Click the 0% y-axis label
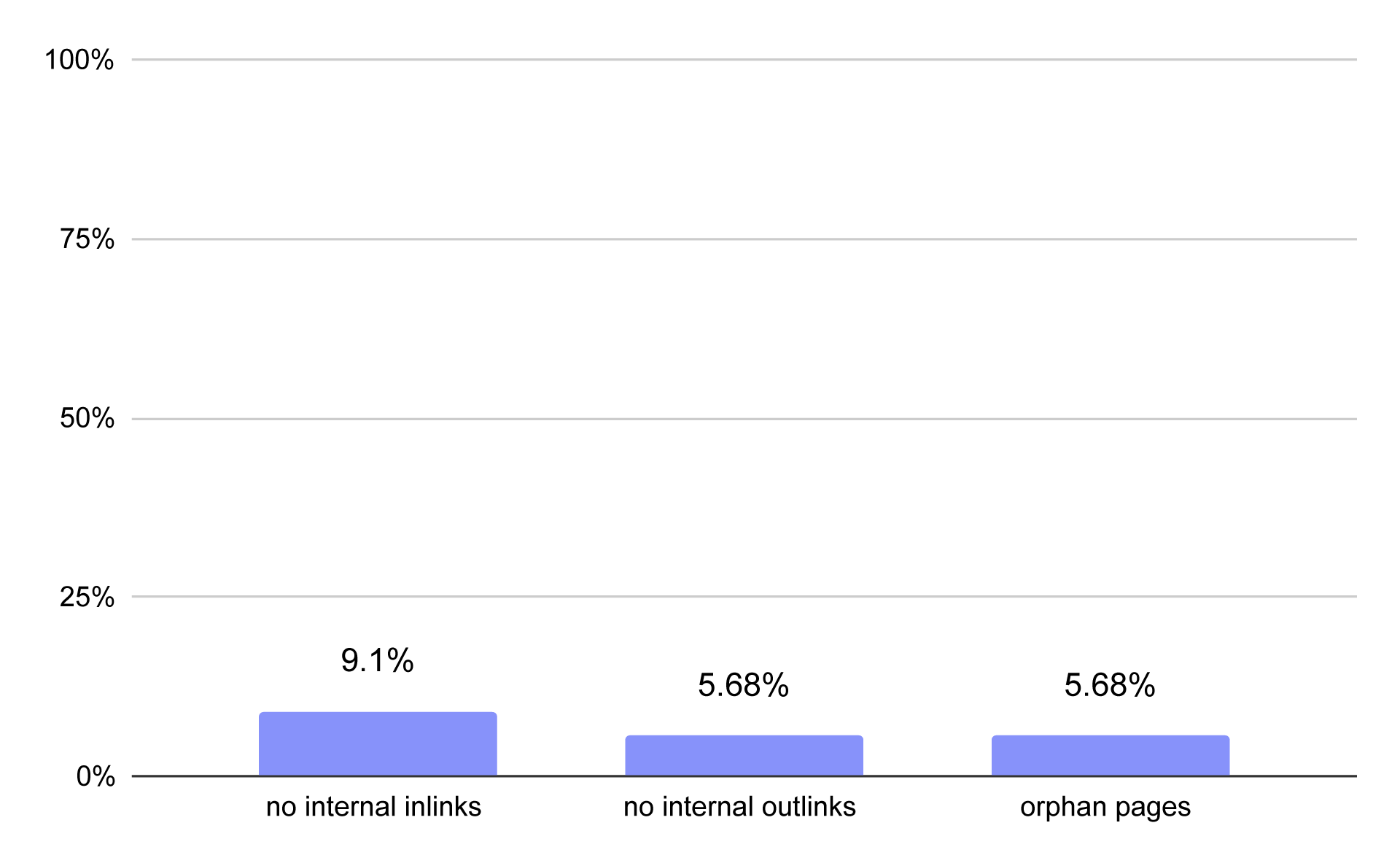 pyautogui.click(x=96, y=777)
